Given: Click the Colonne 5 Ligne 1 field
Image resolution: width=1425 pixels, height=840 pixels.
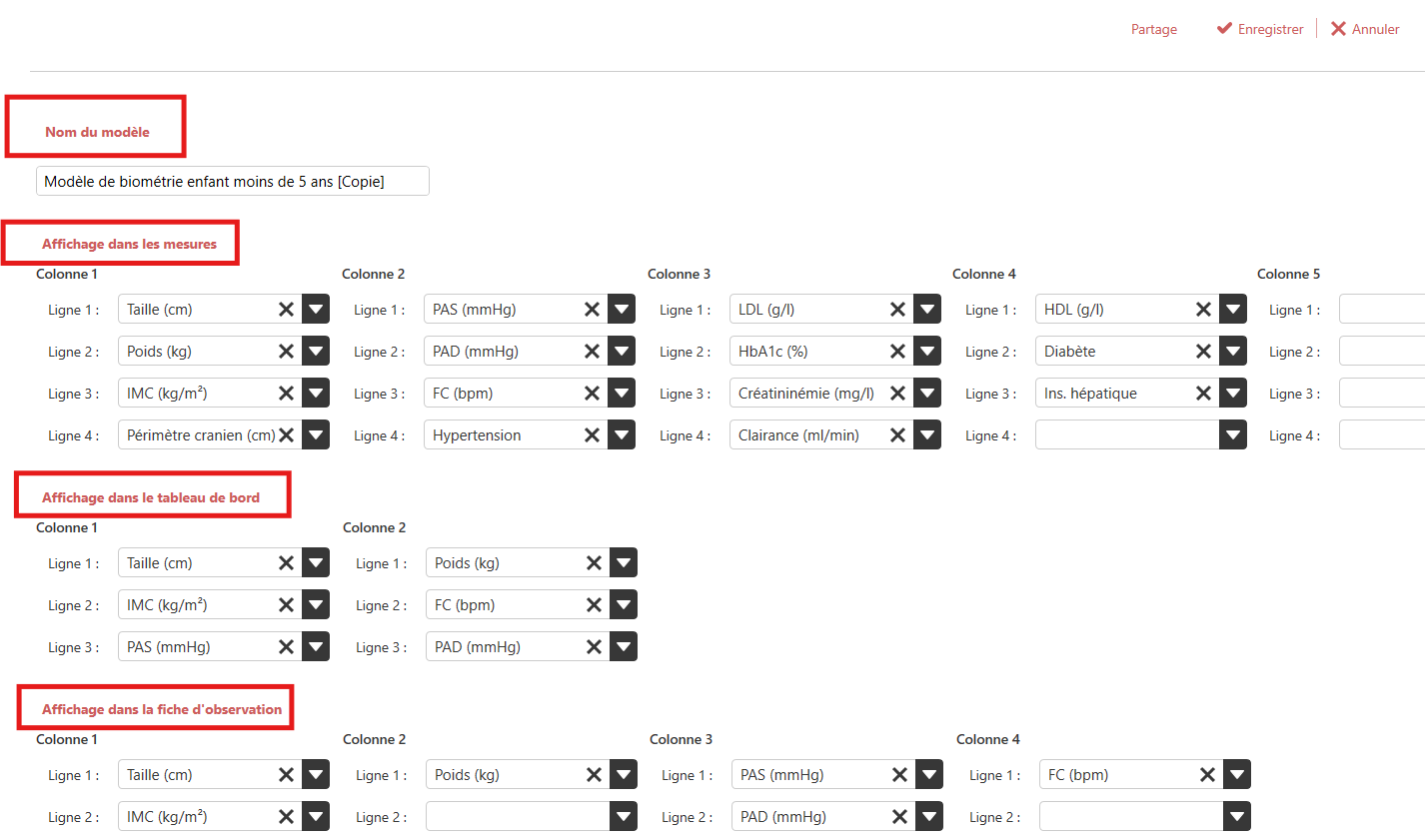Looking at the screenshot, I should [1381, 310].
